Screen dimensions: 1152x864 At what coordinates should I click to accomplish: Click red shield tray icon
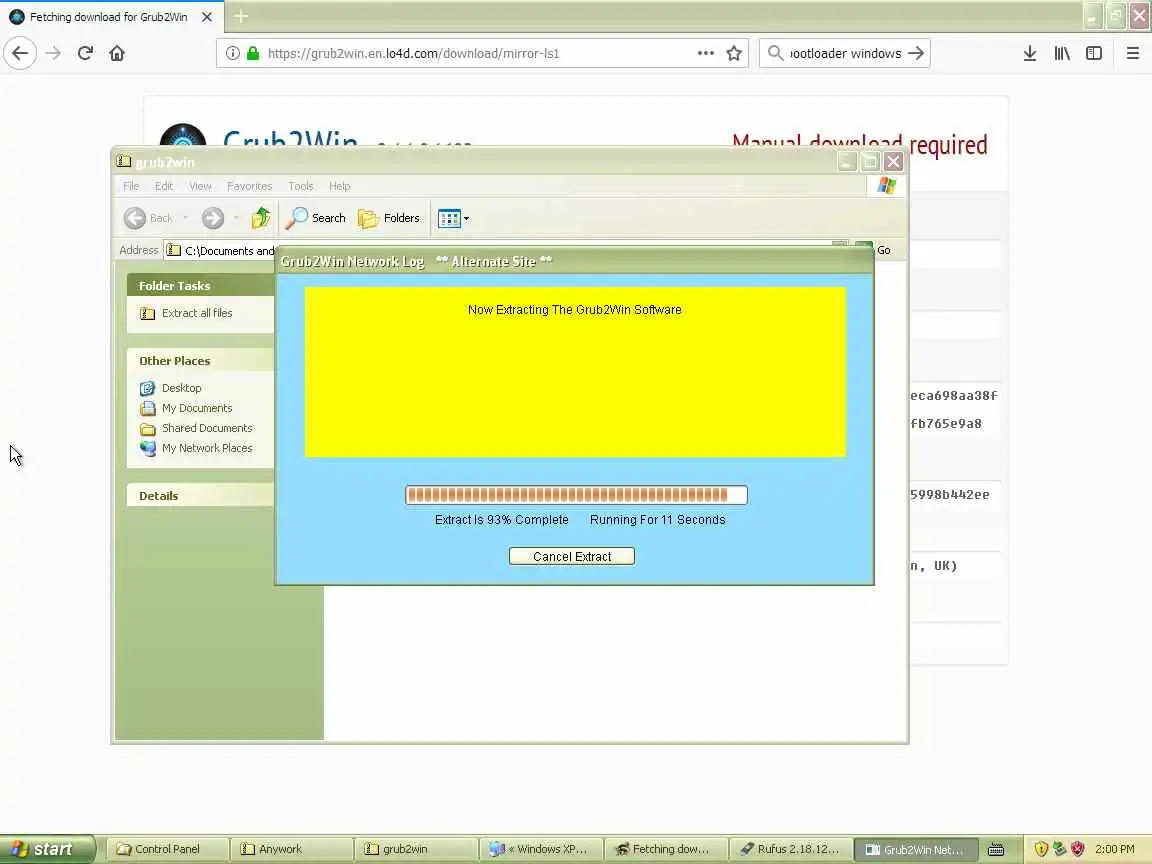point(1077,849)
